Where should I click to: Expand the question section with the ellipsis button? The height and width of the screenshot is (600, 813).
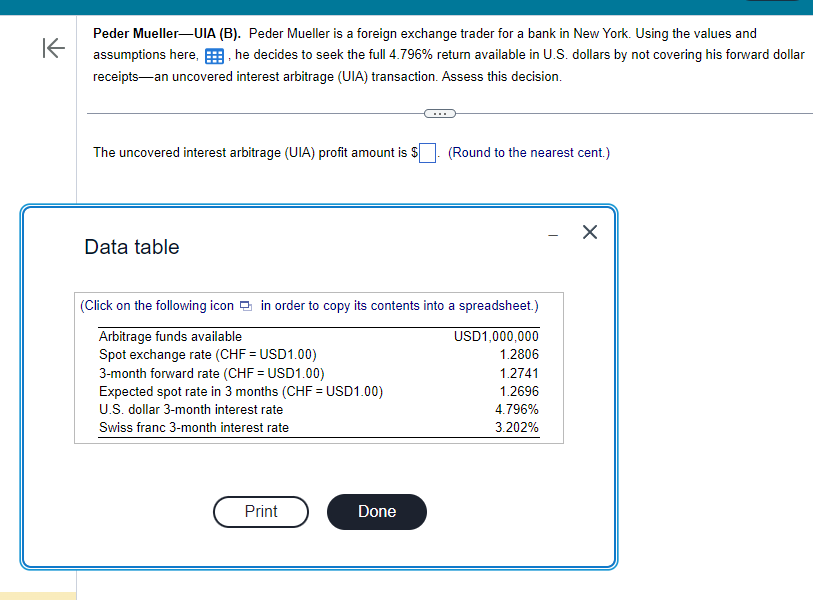[x=440, y=113]
